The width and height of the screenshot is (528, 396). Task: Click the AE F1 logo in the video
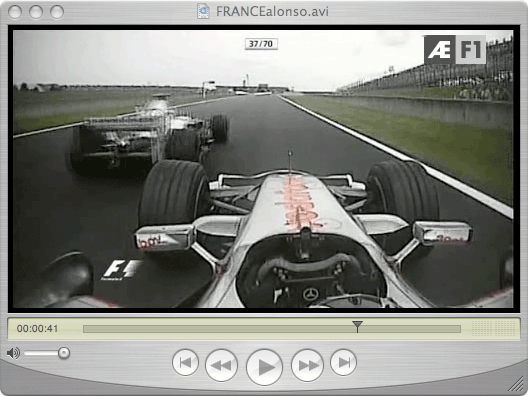(455, 50)
